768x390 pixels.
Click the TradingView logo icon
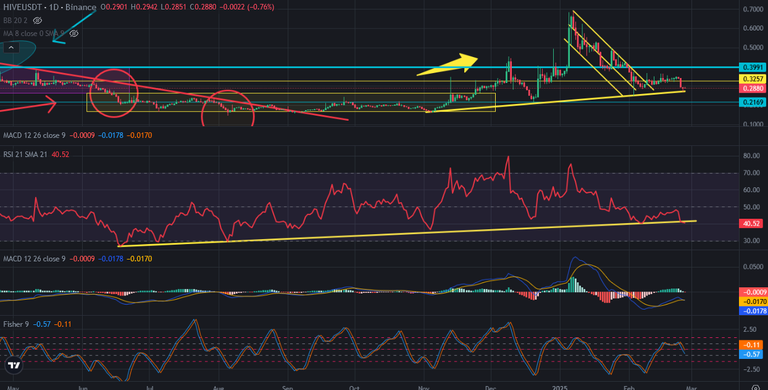coord(14,366)
